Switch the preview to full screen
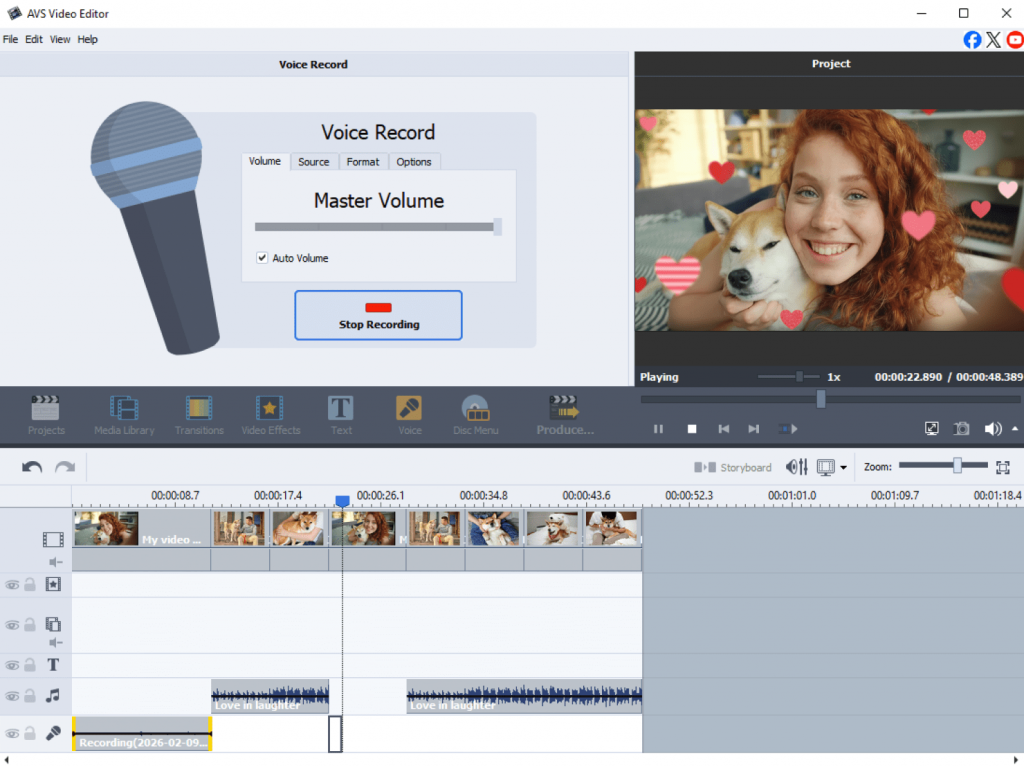Viewport: 1024px width, 767px height. point(931,428)
